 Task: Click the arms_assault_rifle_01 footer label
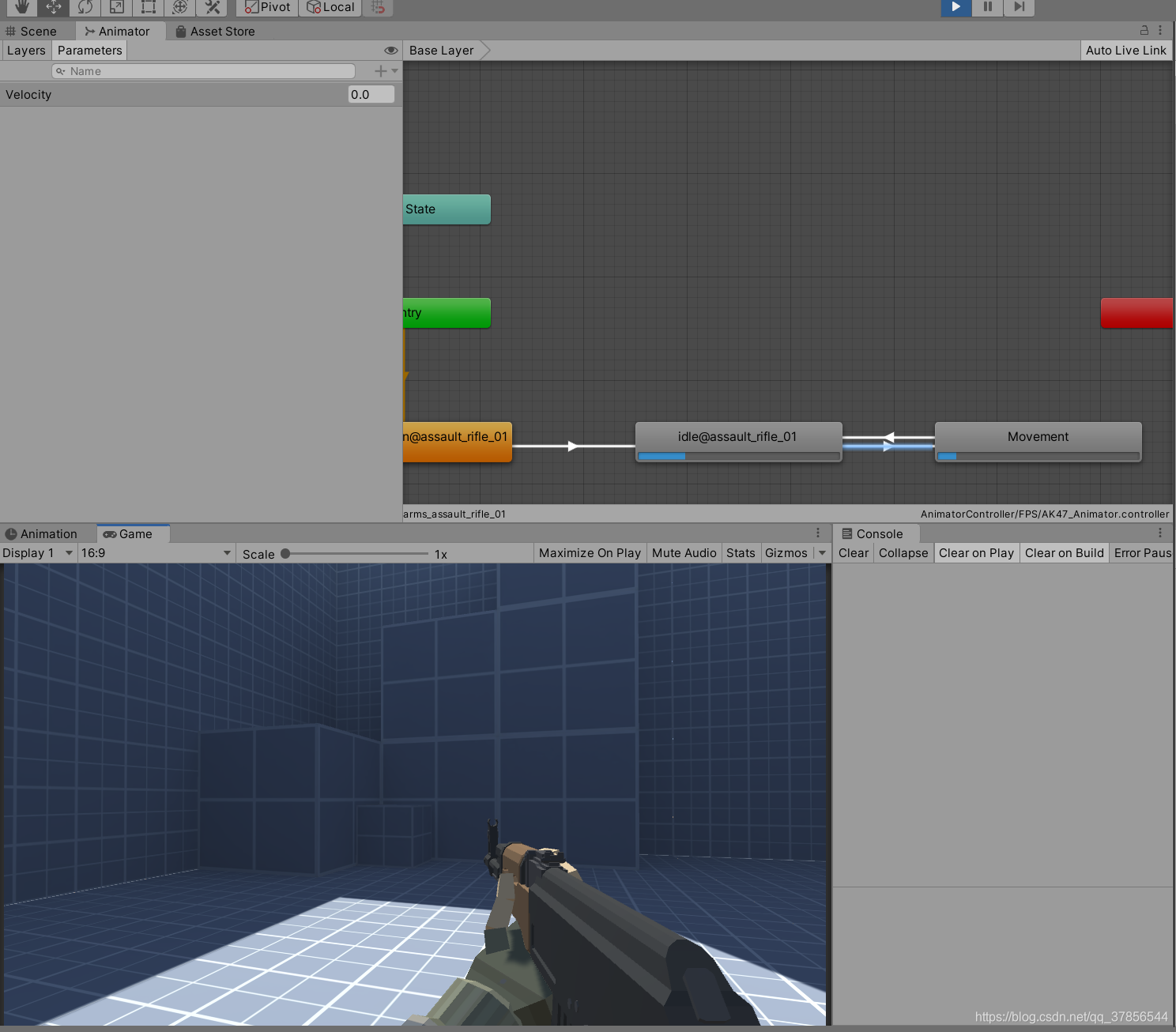click(454, 514)
